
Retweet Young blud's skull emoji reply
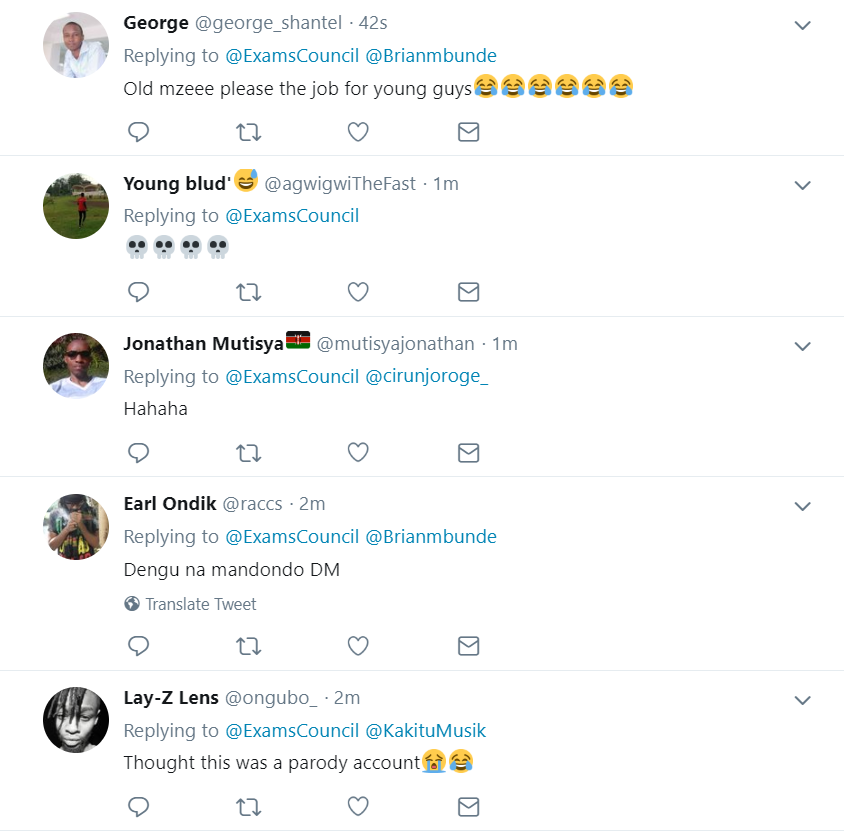[x=248, y=292]
